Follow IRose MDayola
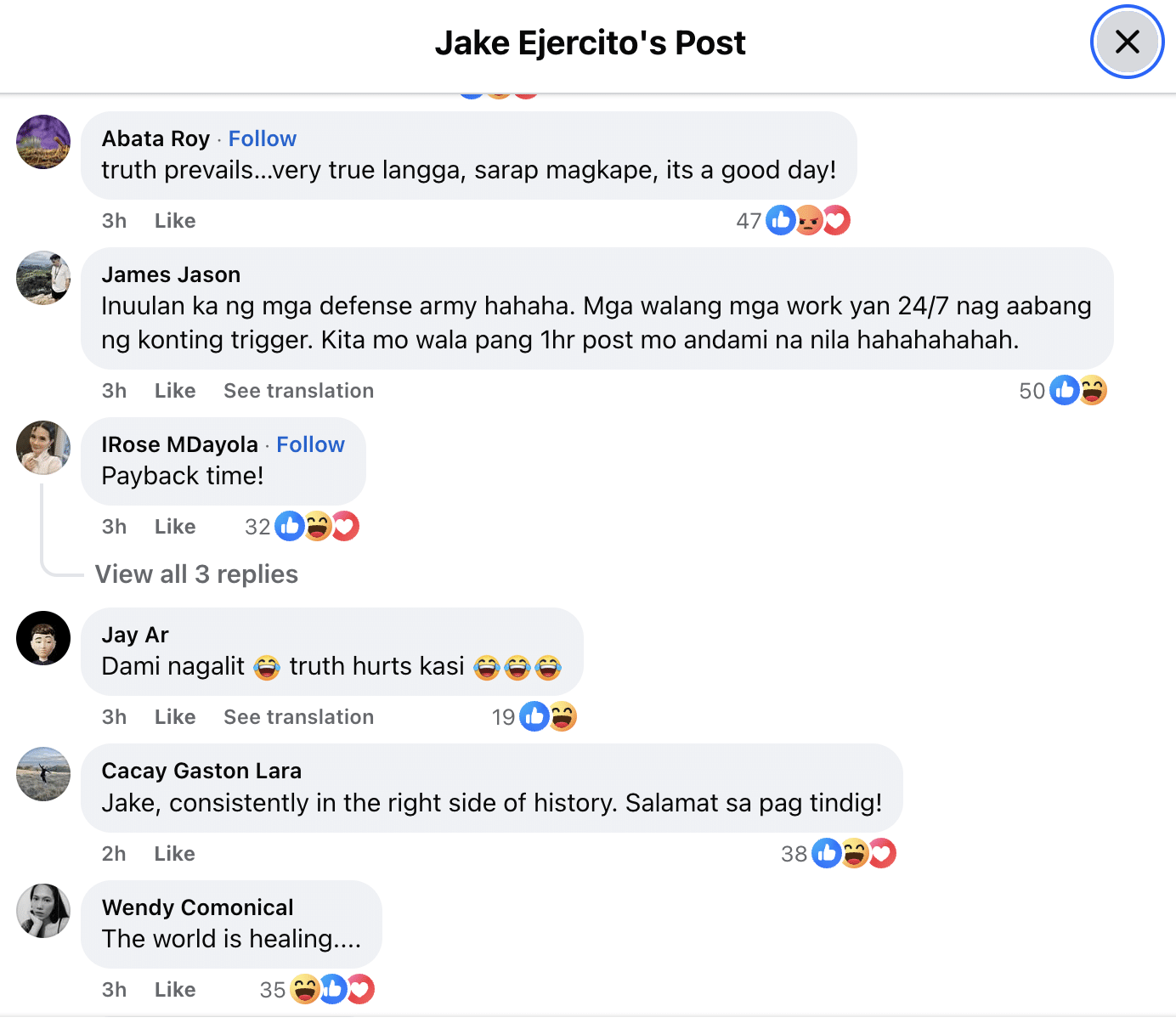 310,444
